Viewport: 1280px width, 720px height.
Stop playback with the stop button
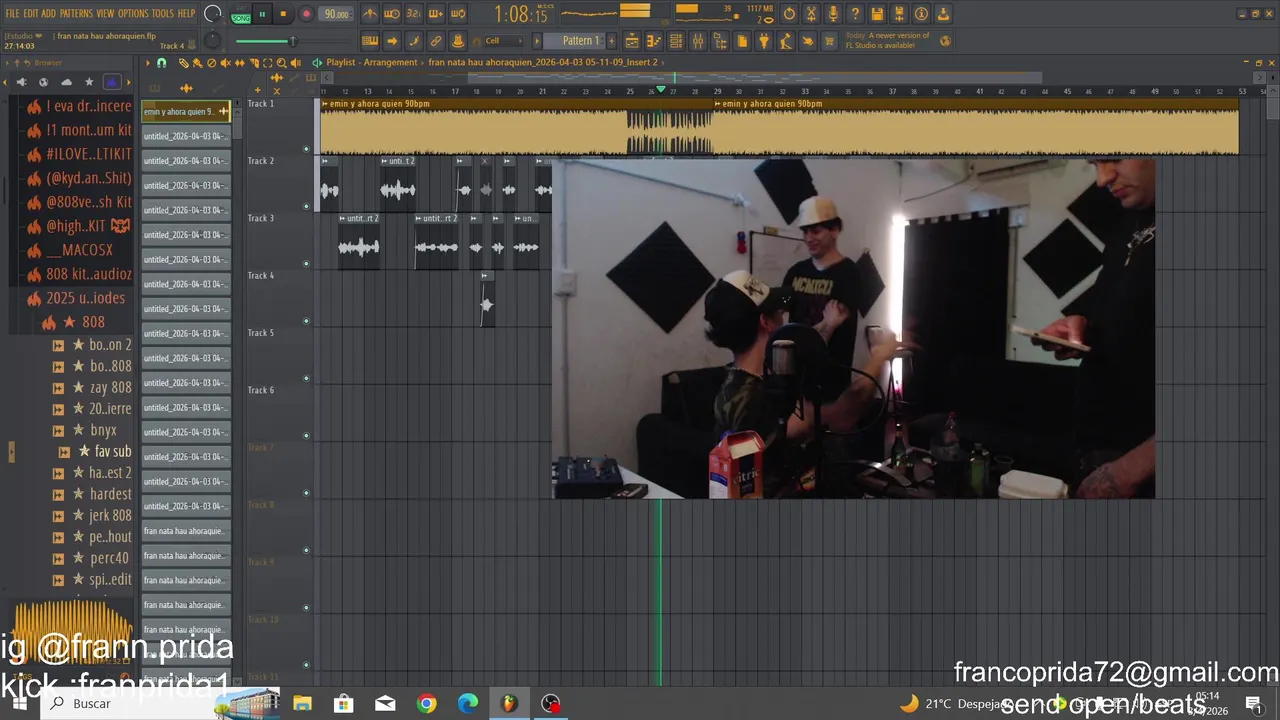pos(283,14)
